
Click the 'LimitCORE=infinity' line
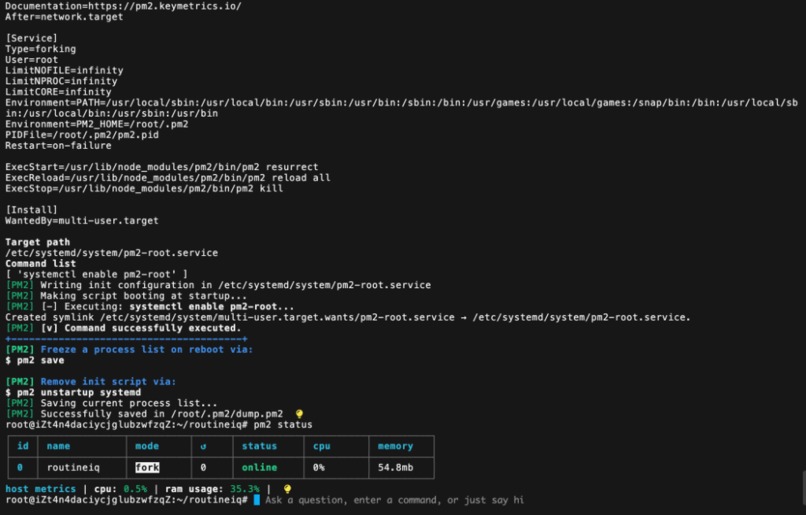tap(58, 92)
